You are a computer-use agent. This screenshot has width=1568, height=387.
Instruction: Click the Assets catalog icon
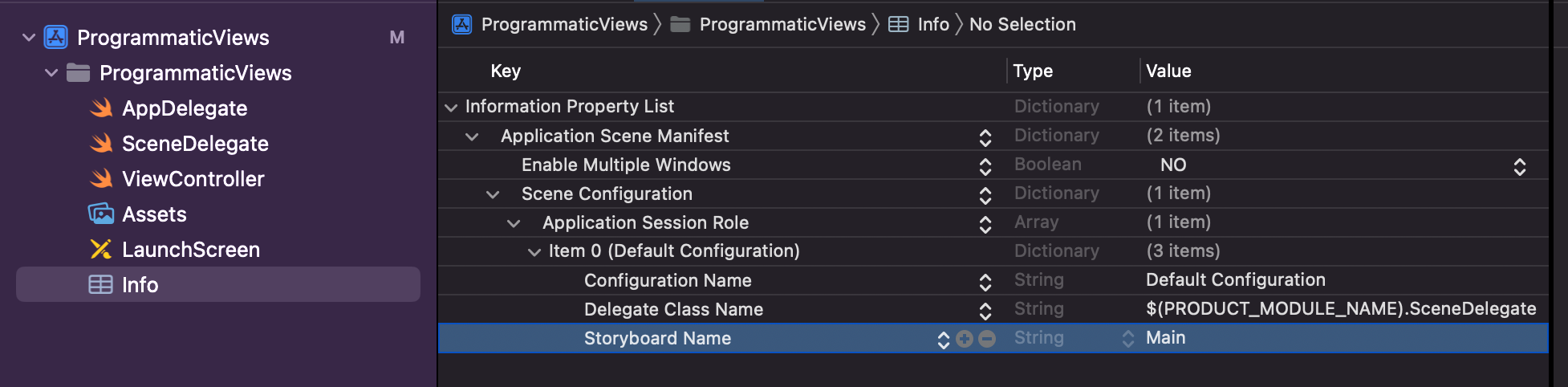(101, 214)
